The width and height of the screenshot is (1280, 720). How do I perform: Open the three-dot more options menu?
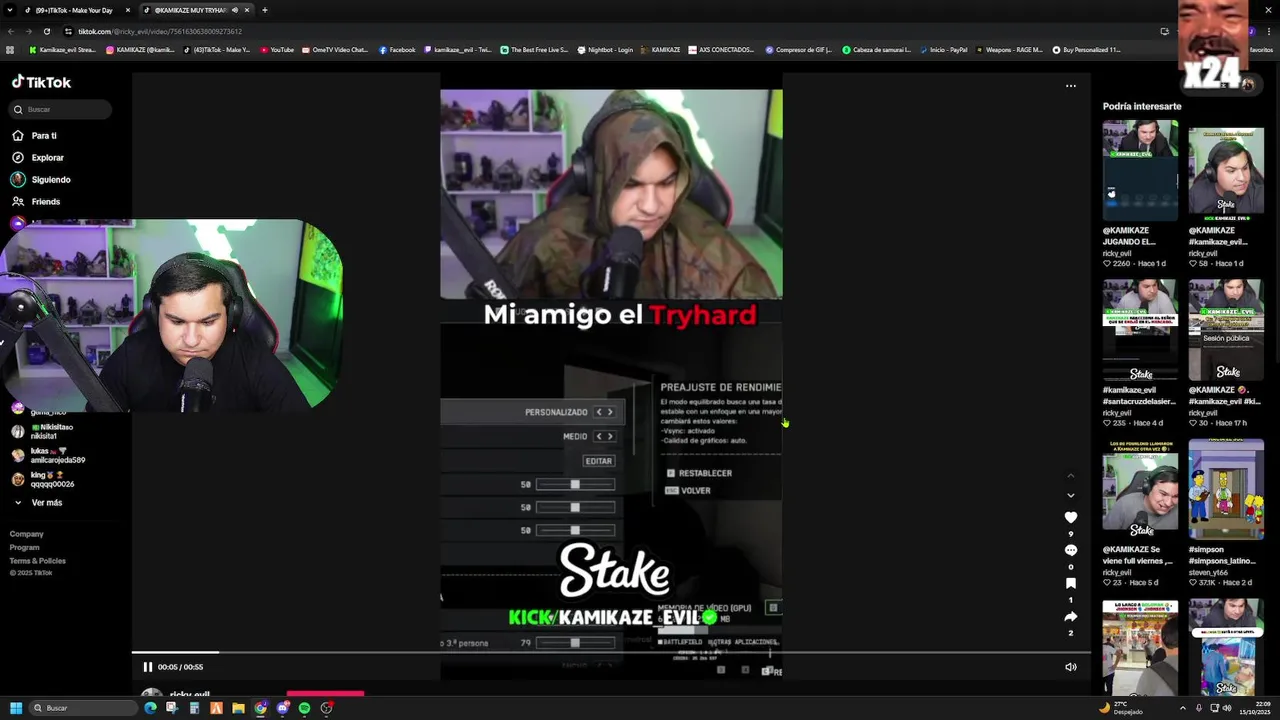point(1070,86)
